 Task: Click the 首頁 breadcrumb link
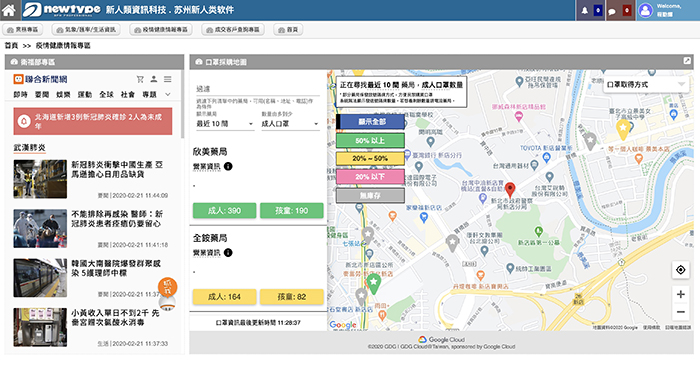pos(12,46)
